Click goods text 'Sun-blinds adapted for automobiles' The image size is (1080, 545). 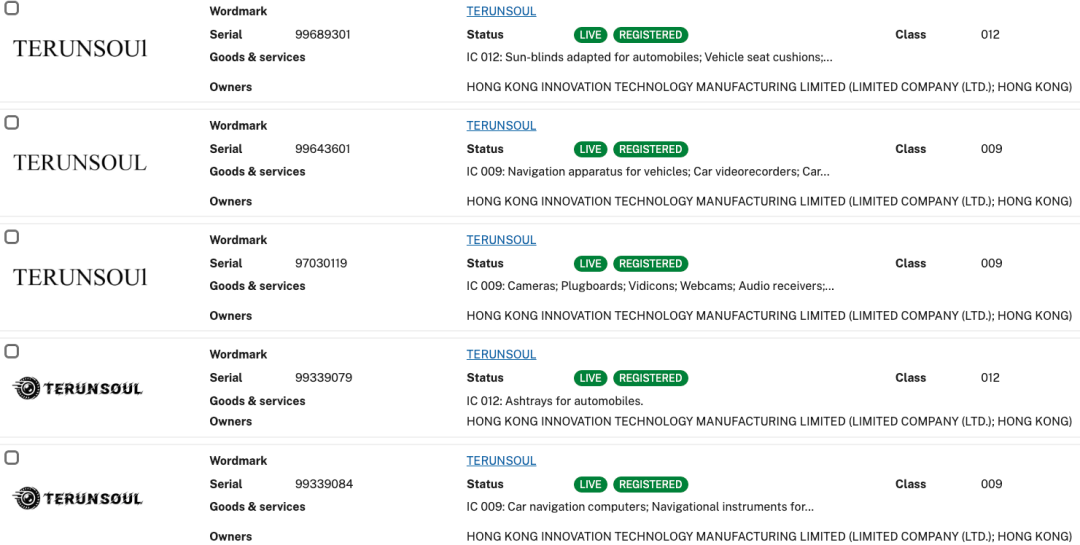click(603, 57)
